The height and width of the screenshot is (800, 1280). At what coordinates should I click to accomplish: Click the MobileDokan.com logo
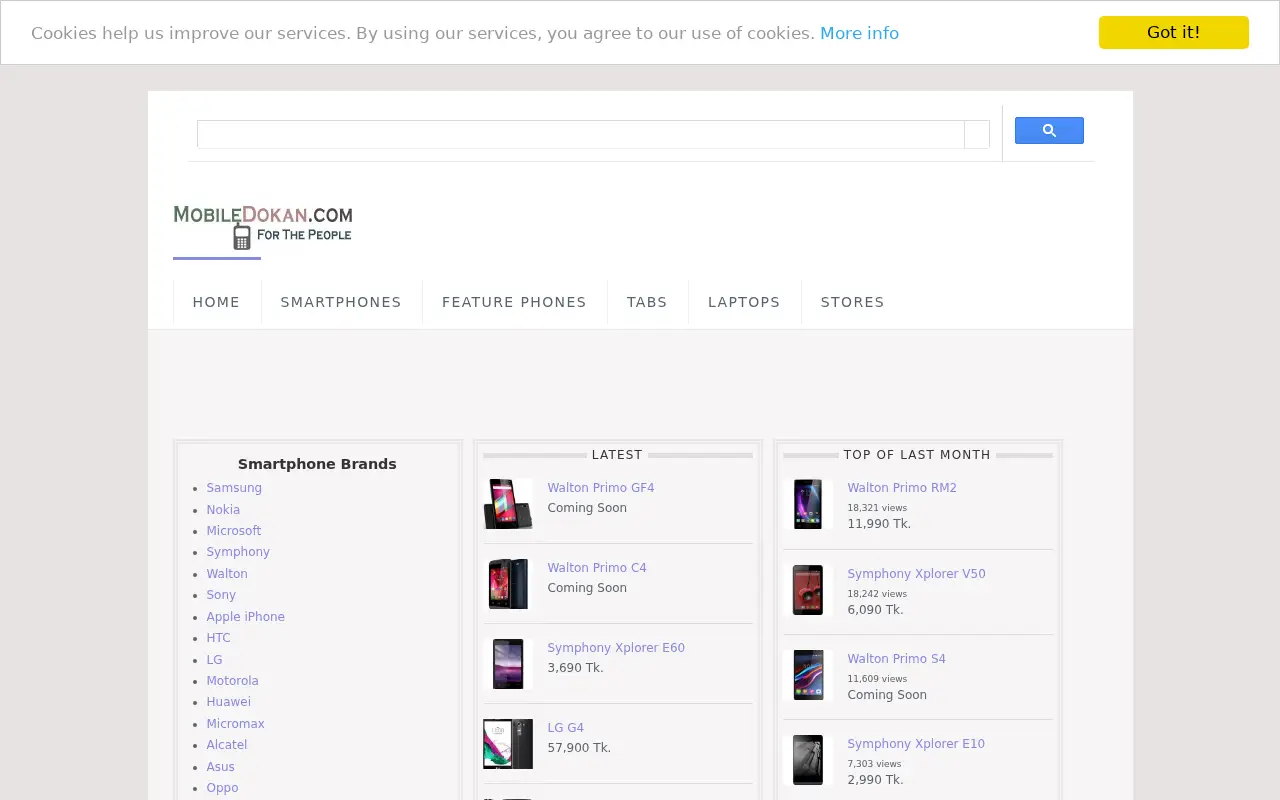[x=263, y=227]
